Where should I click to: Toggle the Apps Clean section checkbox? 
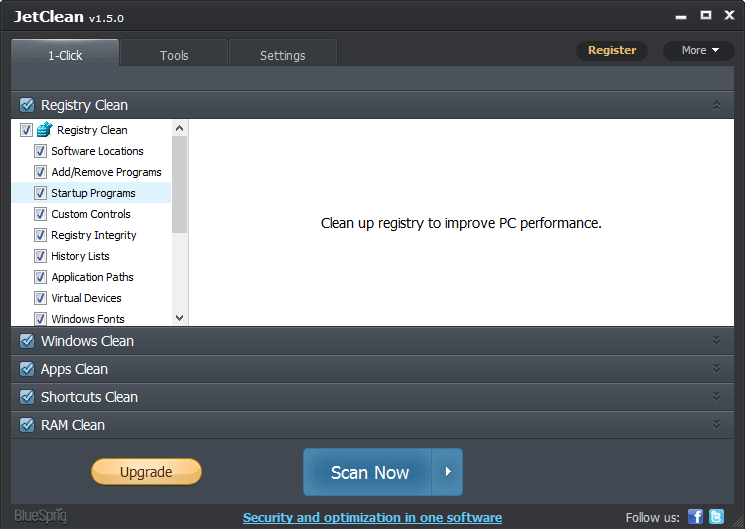tap(27, 369)
